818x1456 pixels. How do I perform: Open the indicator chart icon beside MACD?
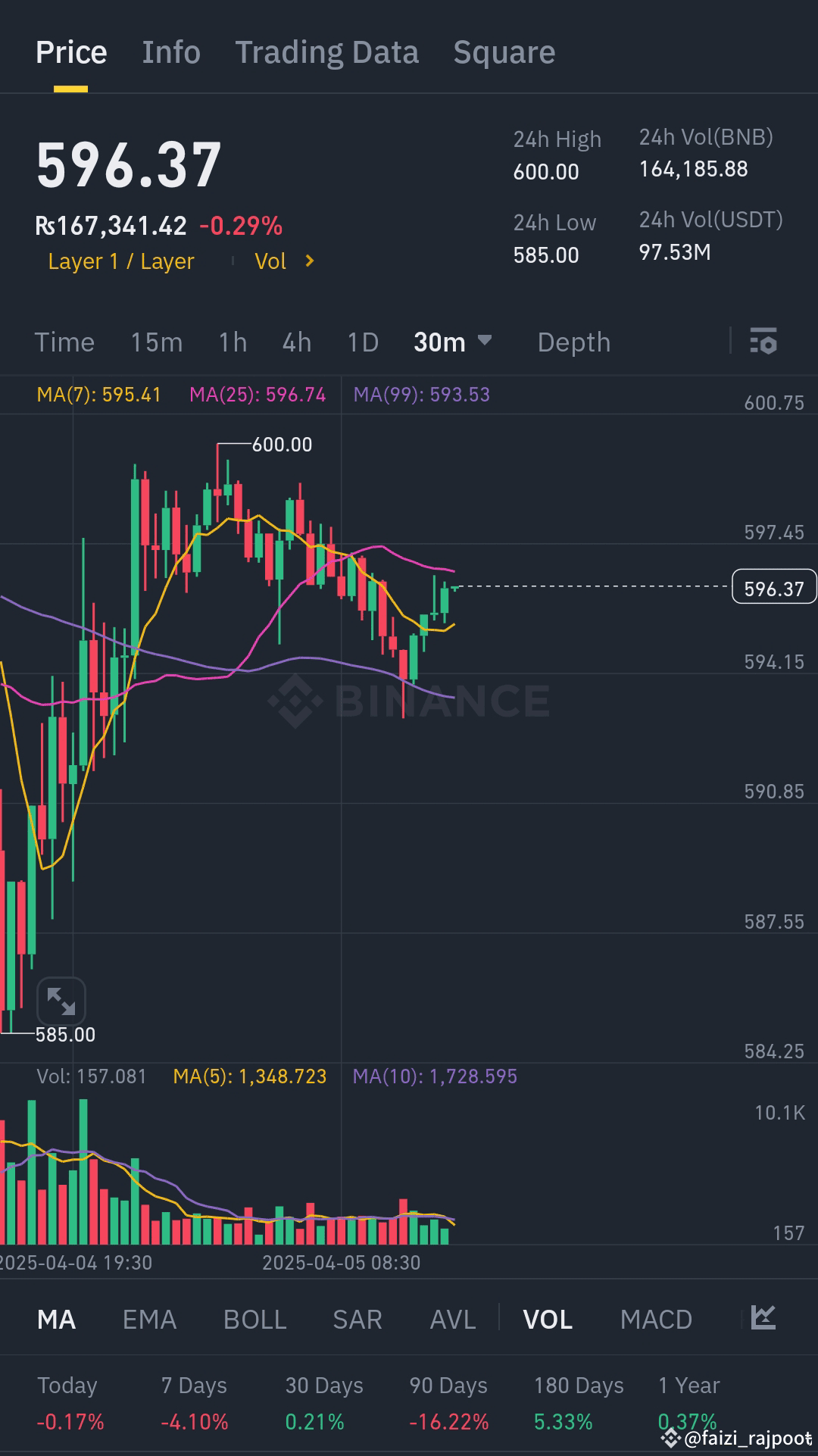coord(763,1319)
